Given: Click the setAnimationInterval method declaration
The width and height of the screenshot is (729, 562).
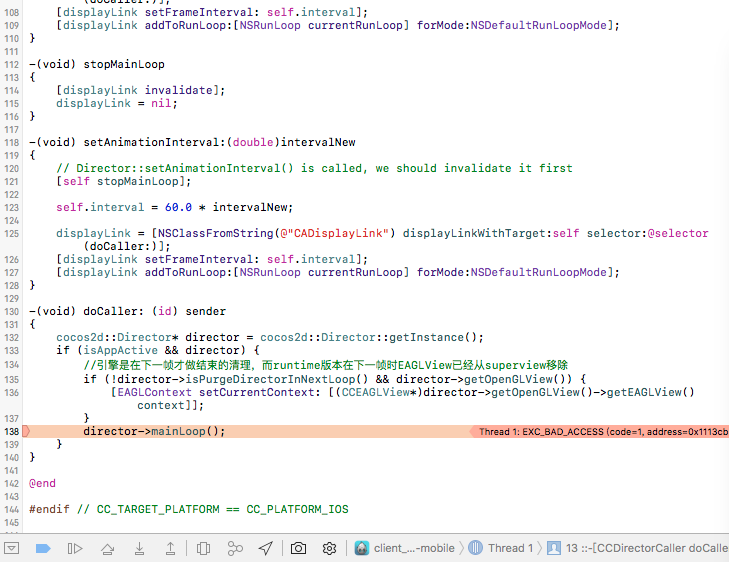Looking at the screenshot, I should coord(192,142).
